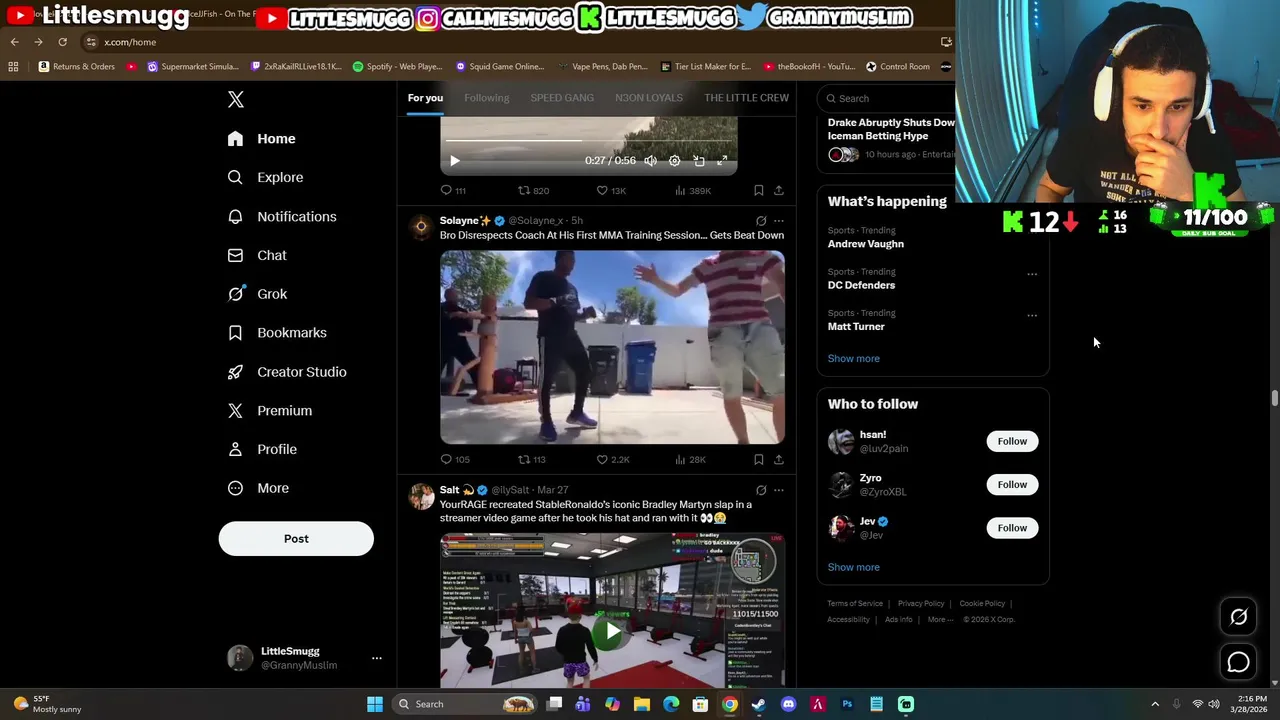This screenshot has height=720, width=1280.
Task: Show more under What's happening
Action: pos(854,358)
